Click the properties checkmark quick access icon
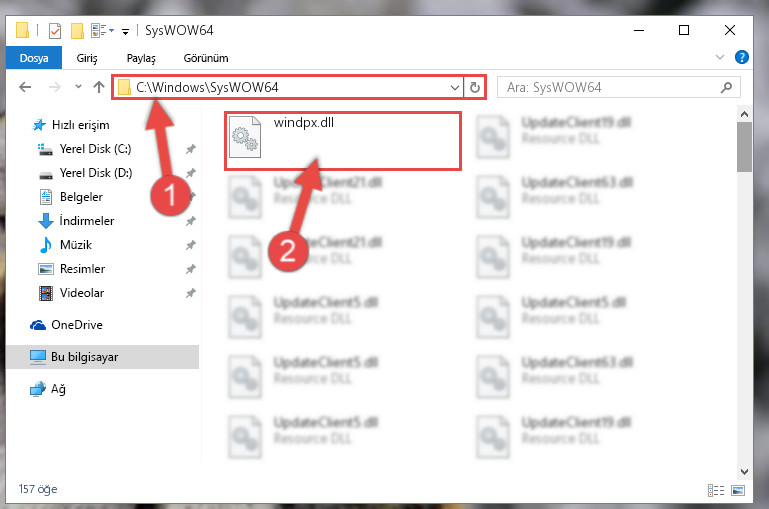 coord(55,31)
